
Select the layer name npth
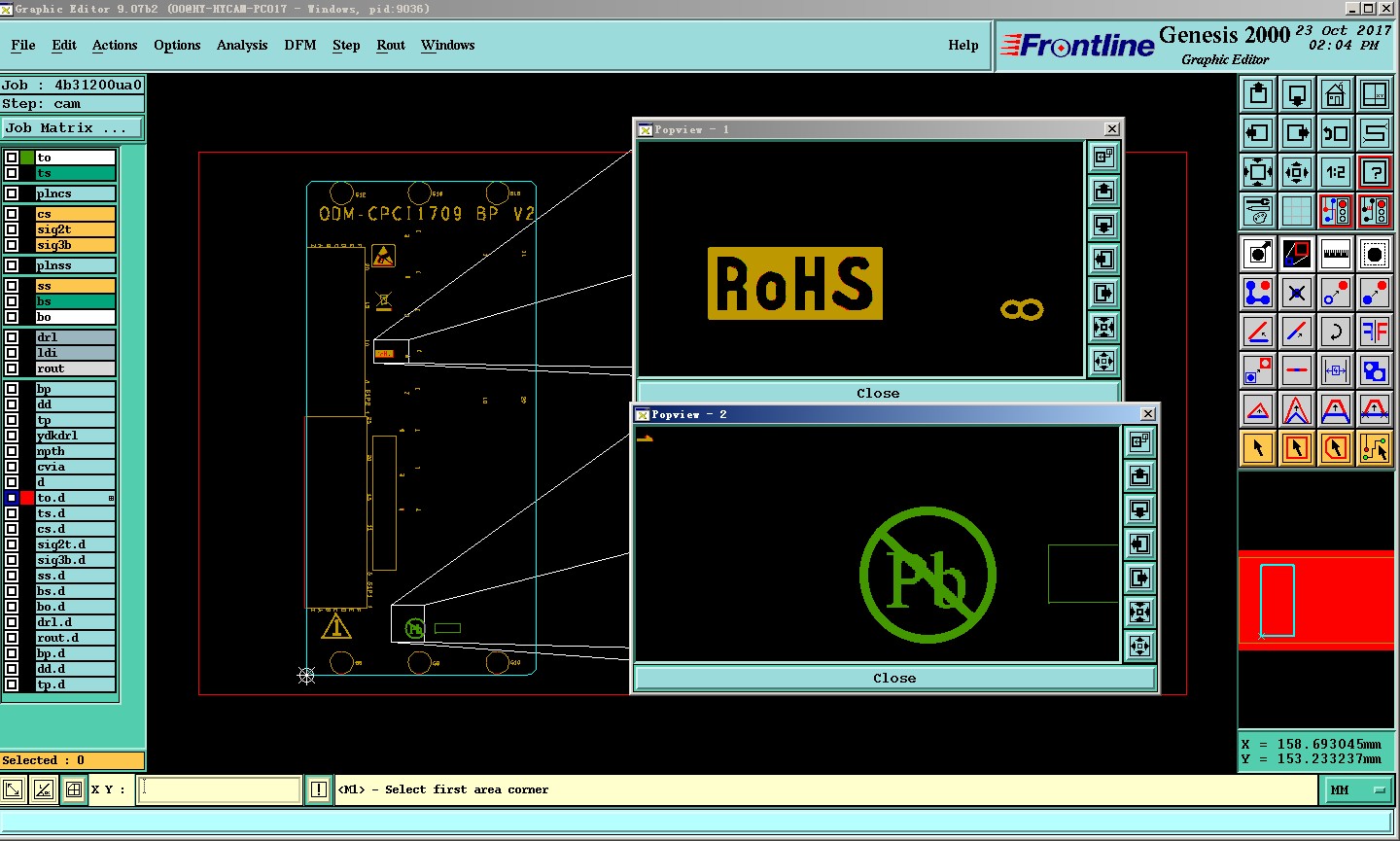[76, 451]
